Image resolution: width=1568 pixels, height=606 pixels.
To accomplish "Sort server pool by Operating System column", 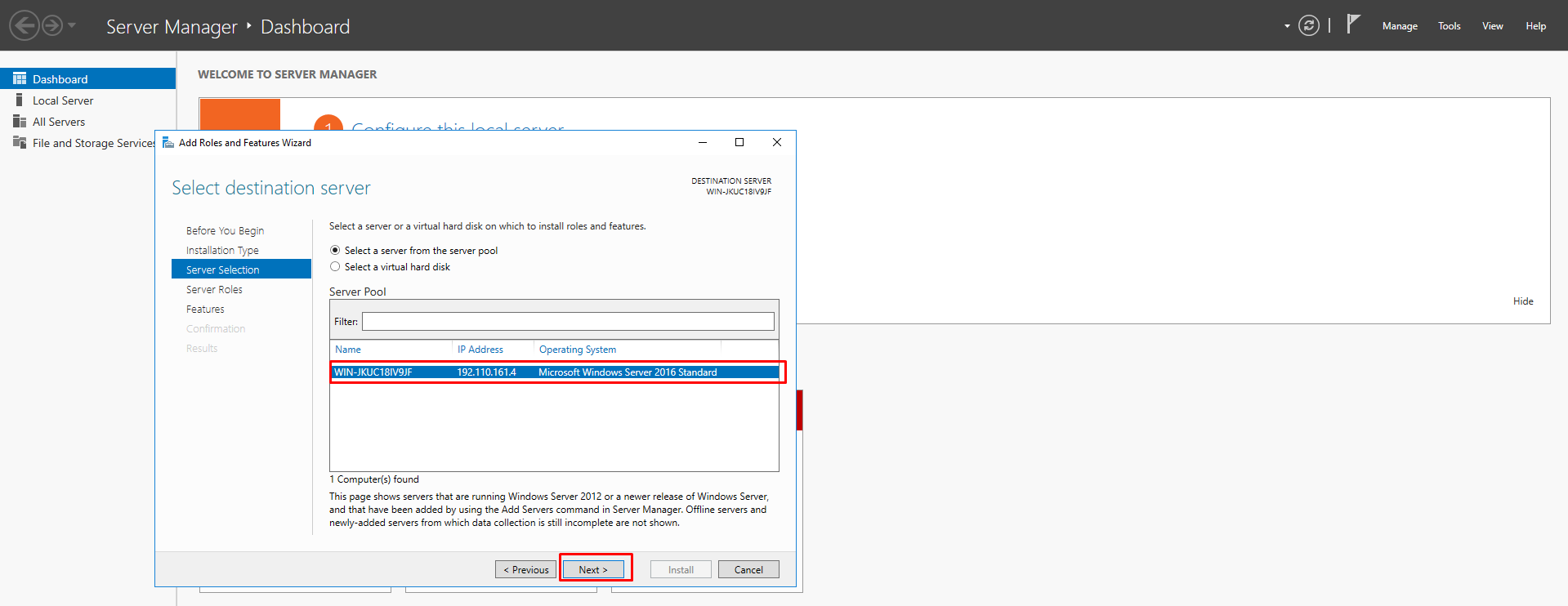I will (x=578, y=349).
